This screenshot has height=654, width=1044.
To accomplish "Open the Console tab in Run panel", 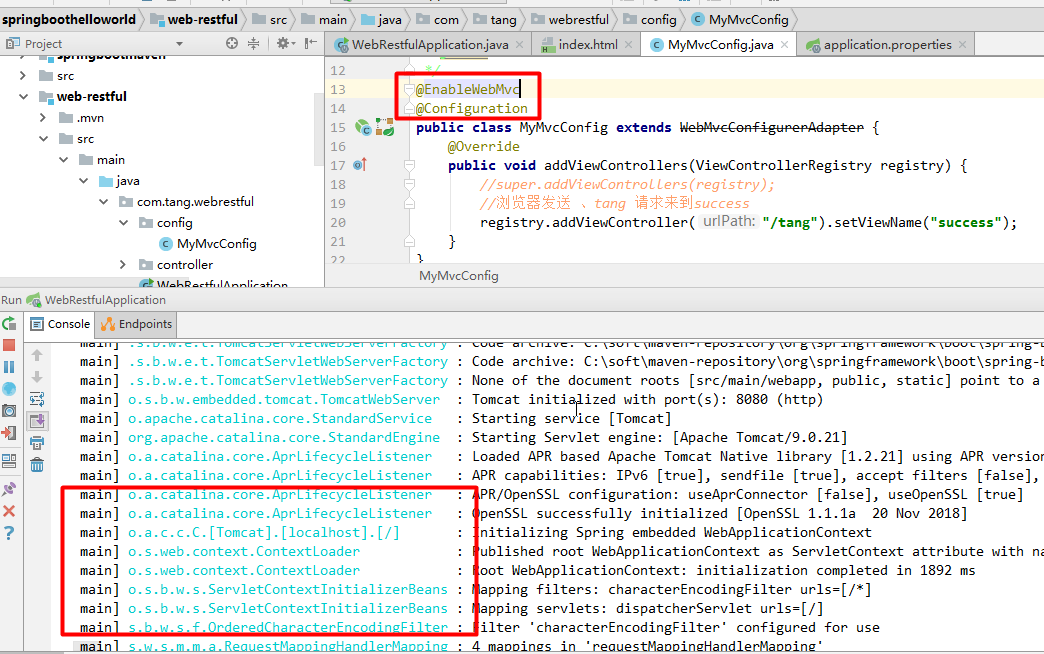I will pyautogui.click(x=61, y=324).
